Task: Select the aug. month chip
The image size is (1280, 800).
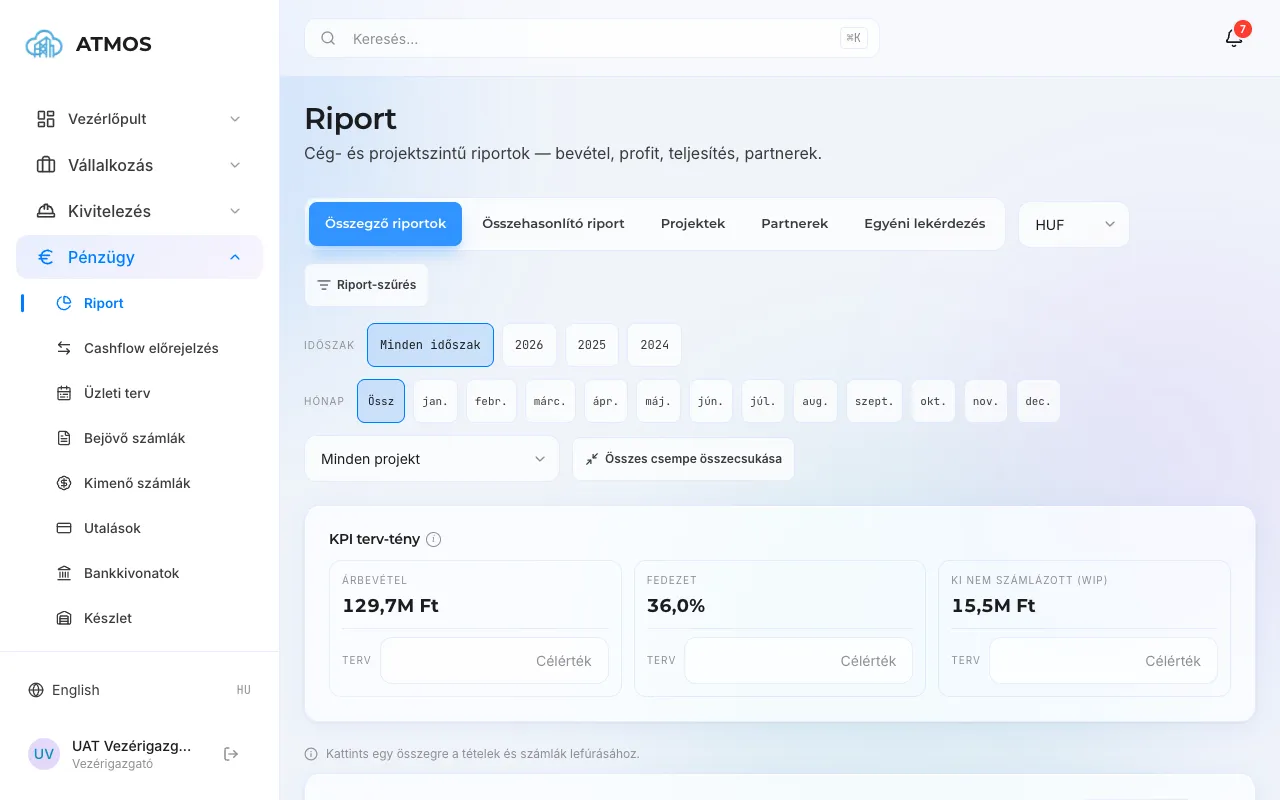Action: click(x=816, y=401)
